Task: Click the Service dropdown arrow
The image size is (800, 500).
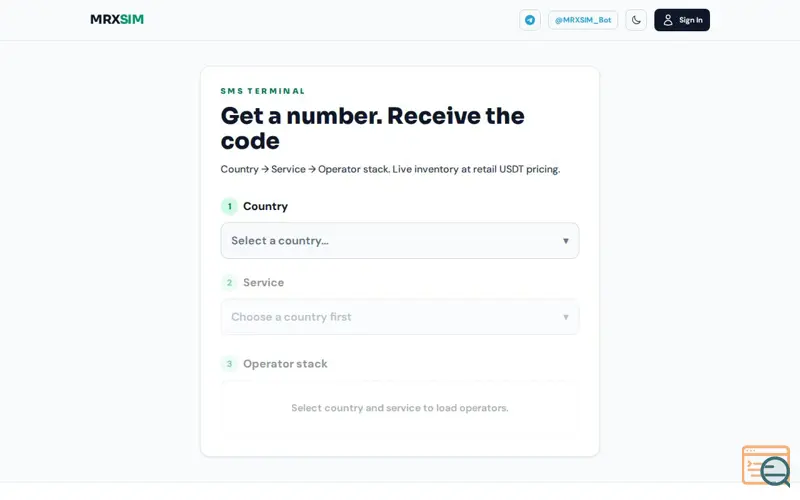Action: point(565,317)
